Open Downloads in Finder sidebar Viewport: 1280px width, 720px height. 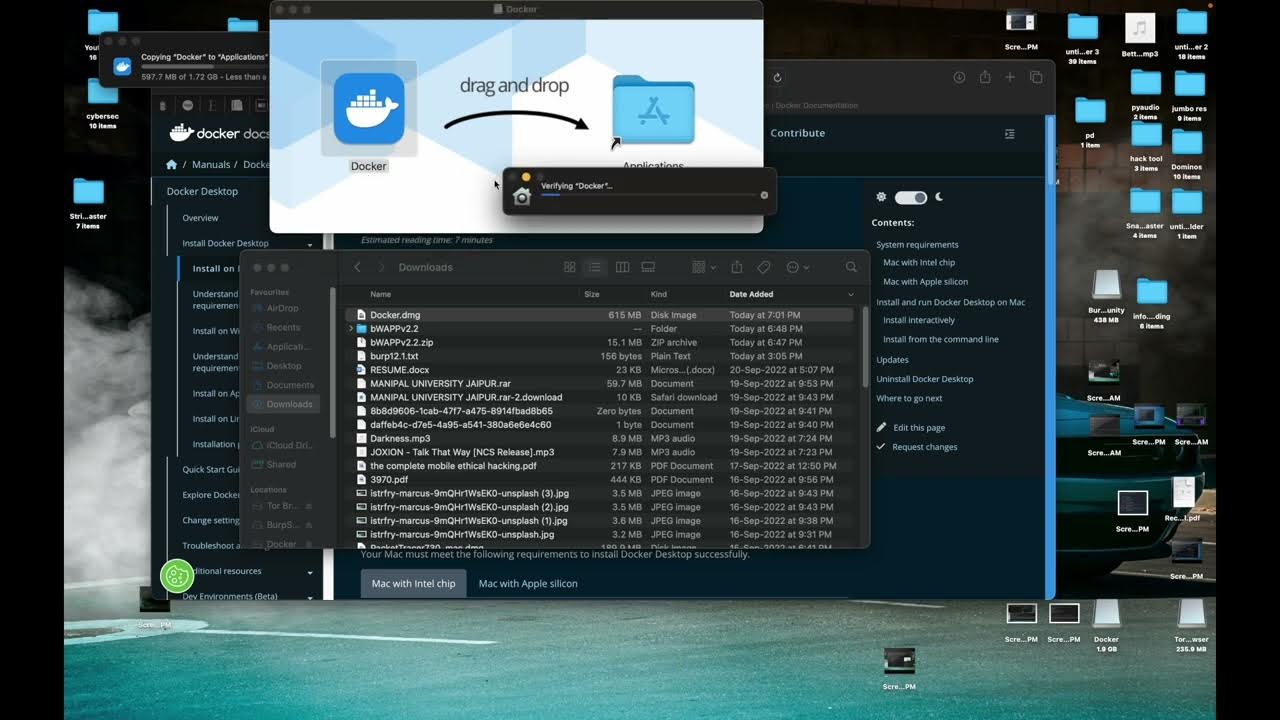(282, 404)
